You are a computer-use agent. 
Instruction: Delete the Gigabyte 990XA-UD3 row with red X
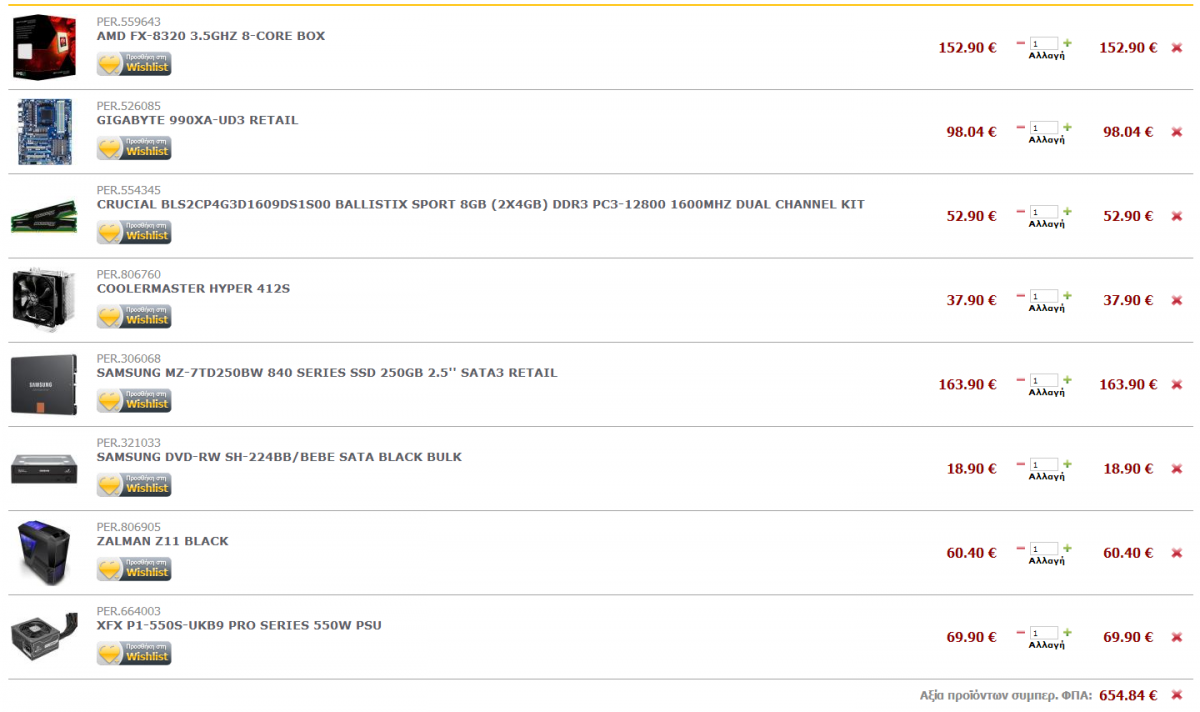coord(1176,132)
